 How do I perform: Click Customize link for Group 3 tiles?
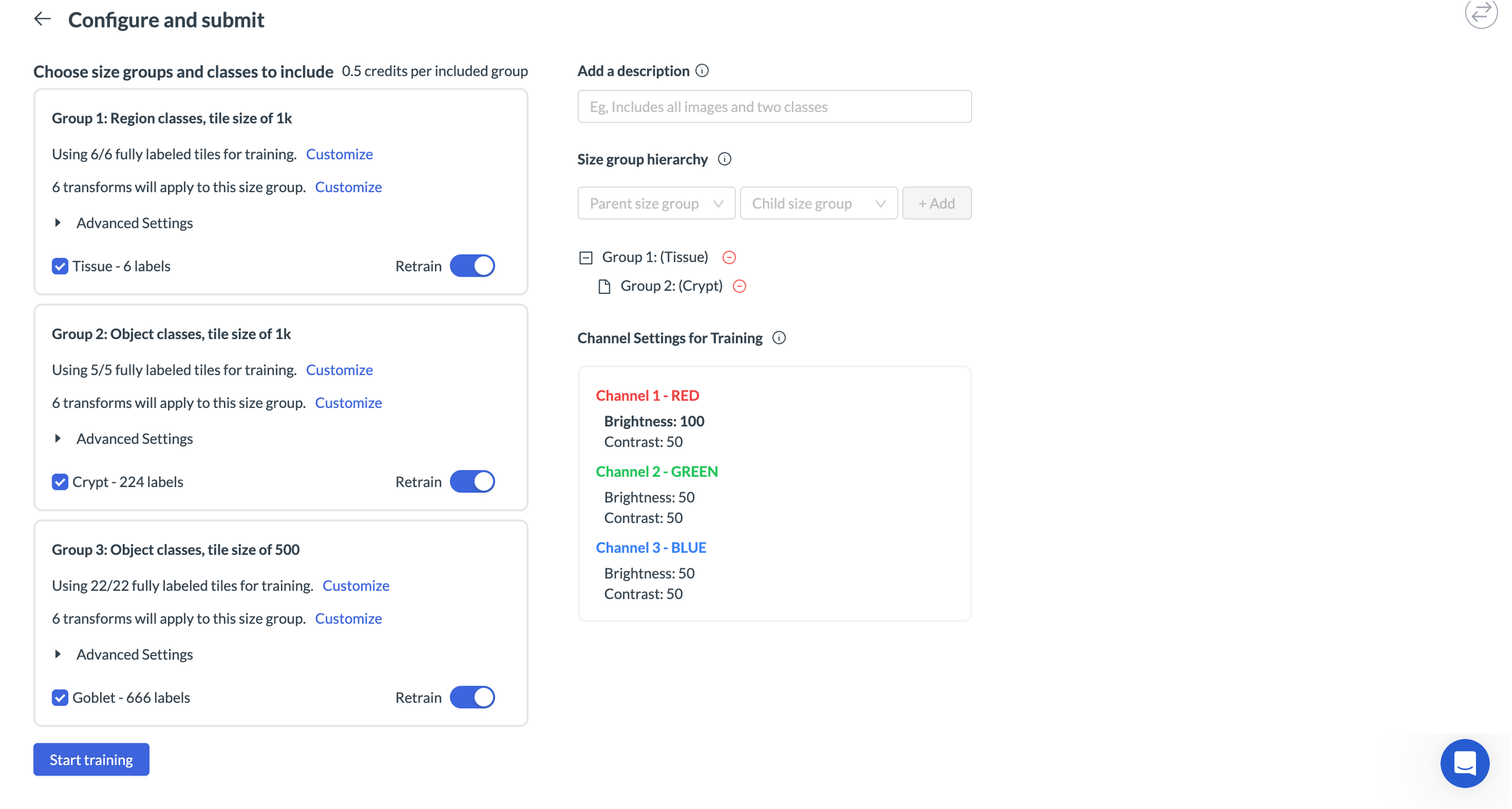point(356,585)
